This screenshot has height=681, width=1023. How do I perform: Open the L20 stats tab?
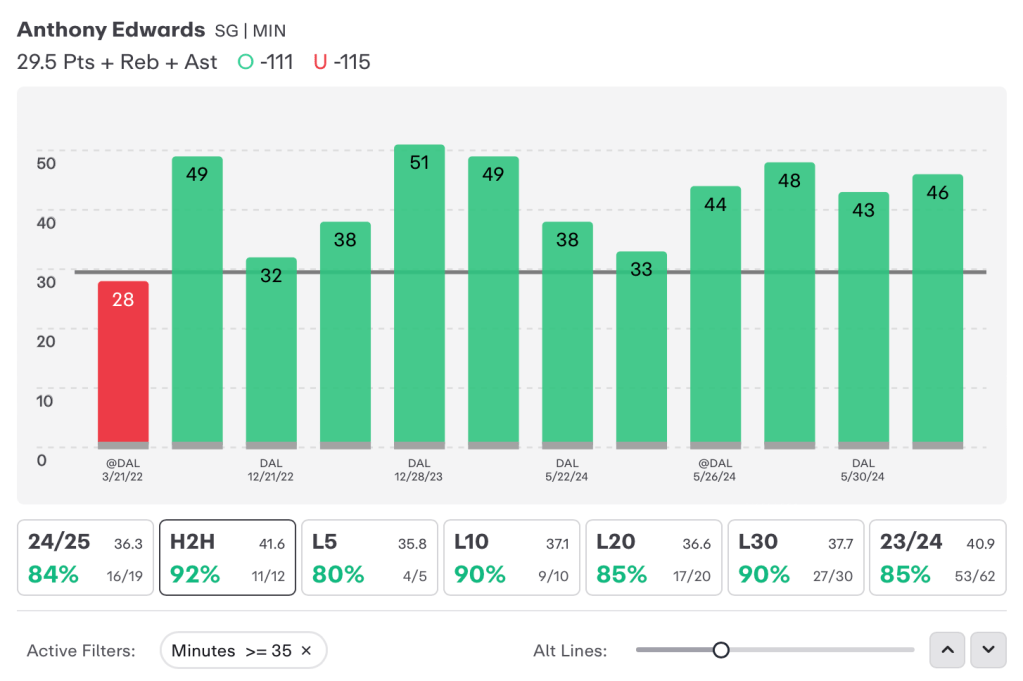pos(654,558)
